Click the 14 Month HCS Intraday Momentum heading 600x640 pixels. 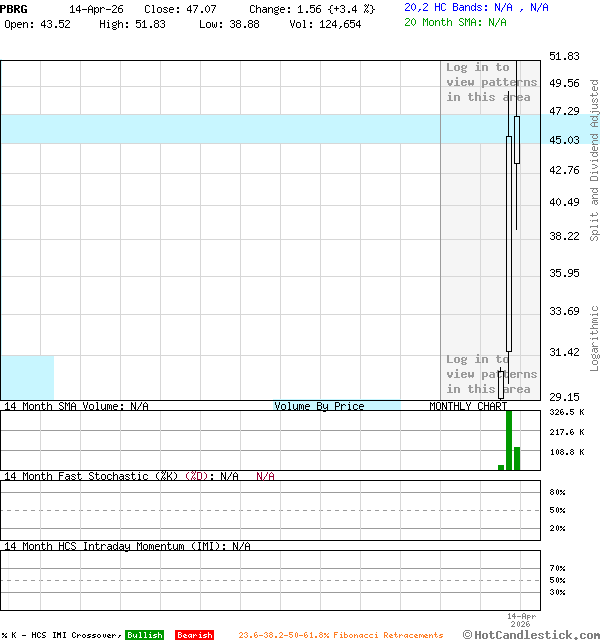click(113, 546)
